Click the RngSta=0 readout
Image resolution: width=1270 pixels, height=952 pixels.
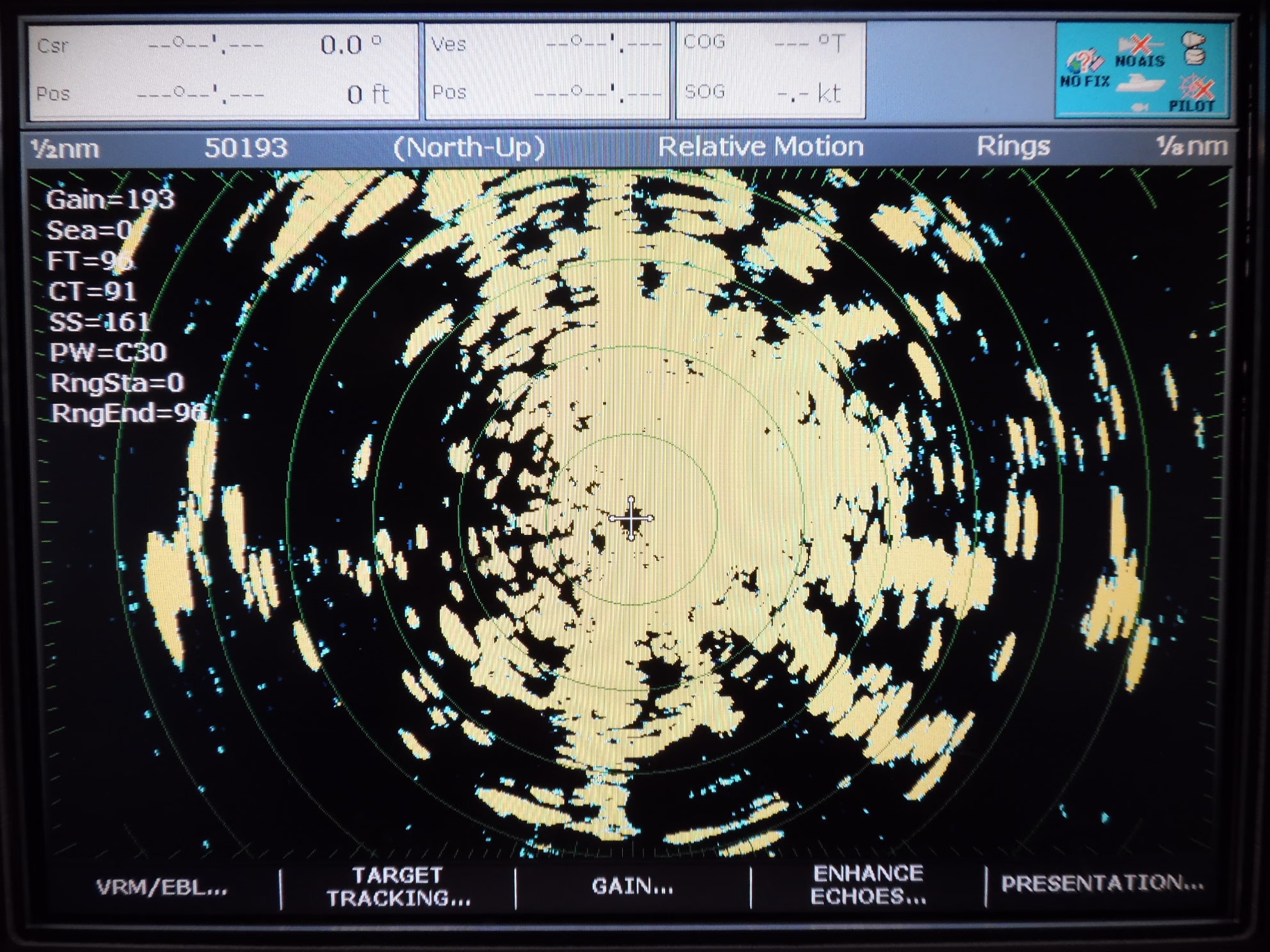pos(117,383)
